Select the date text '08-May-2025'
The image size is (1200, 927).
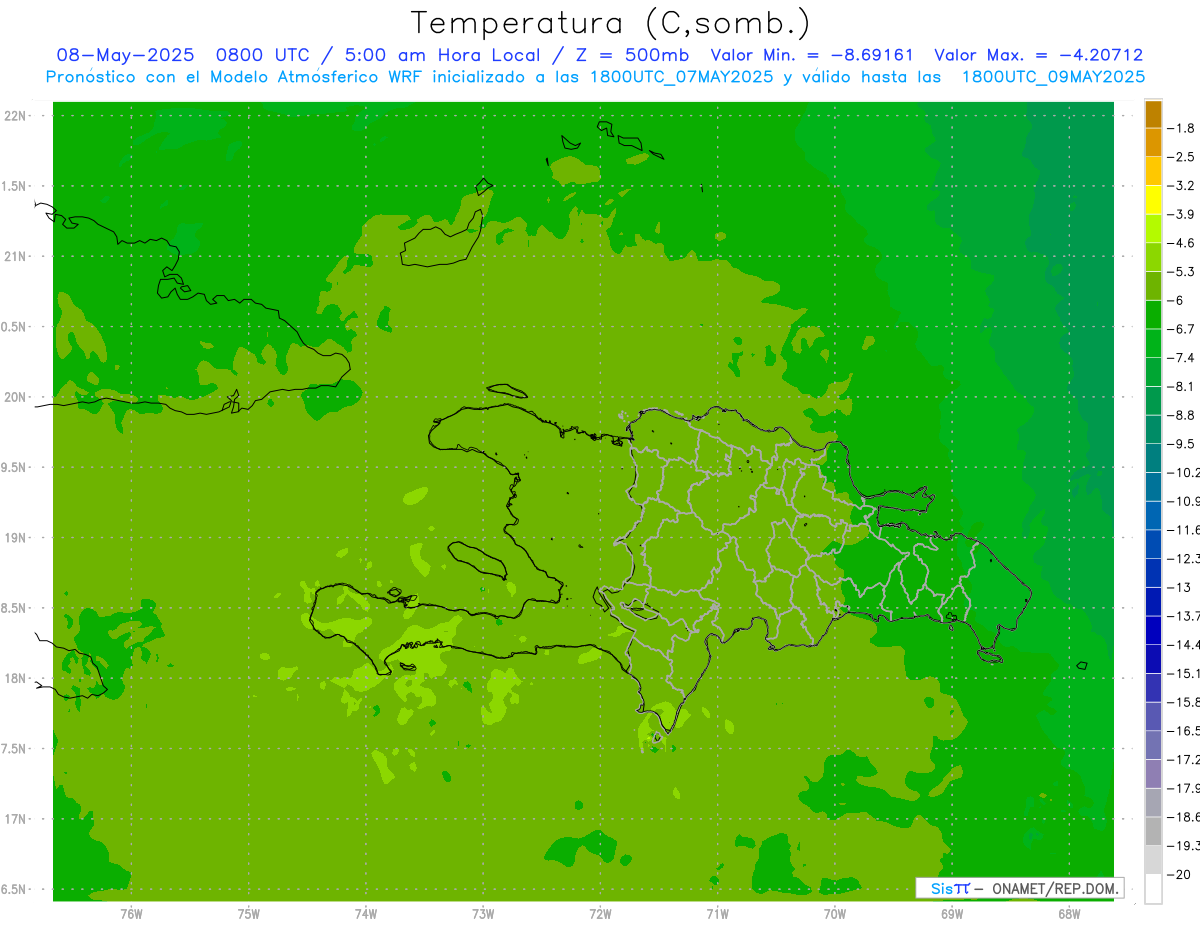(x=124, y=55)
